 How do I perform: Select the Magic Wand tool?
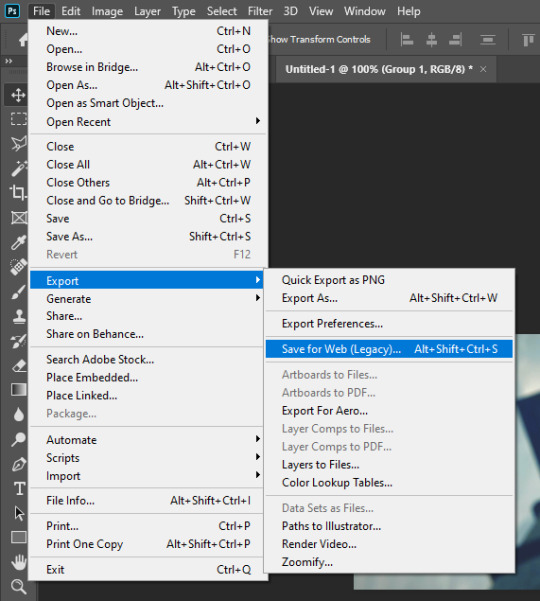click(18, 168)
